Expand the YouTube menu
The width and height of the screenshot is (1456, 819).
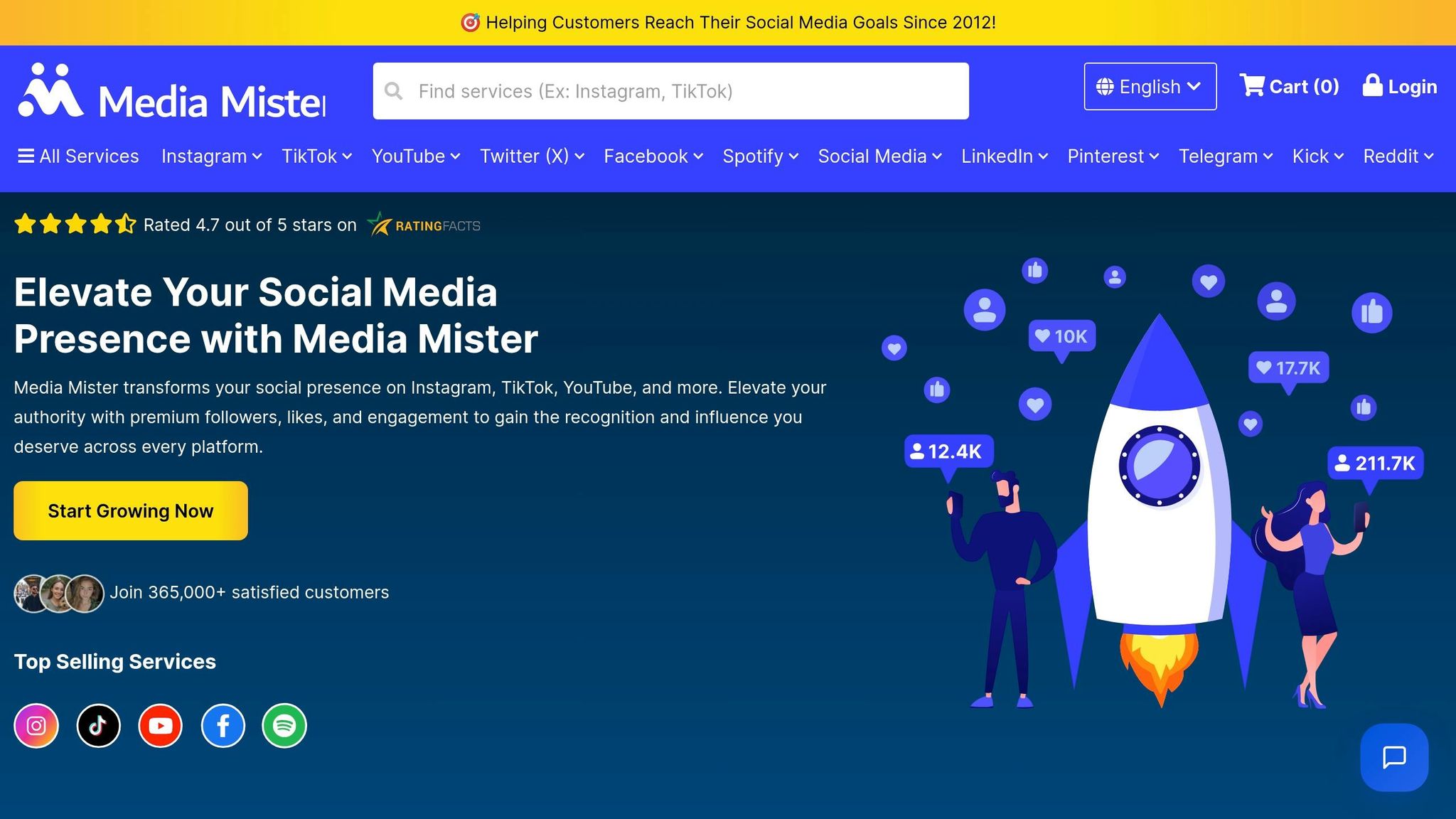(x=416, y=156)
